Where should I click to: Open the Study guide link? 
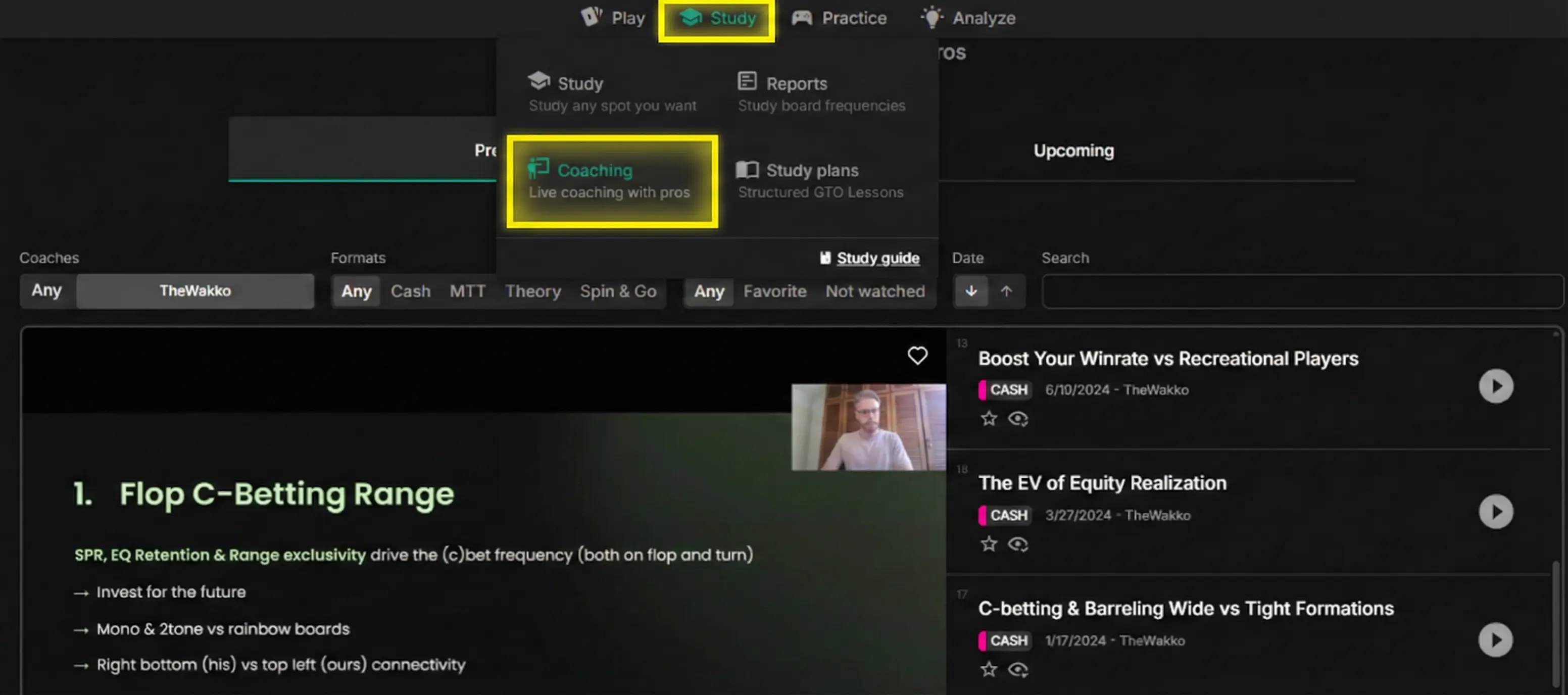coord(877,258)
